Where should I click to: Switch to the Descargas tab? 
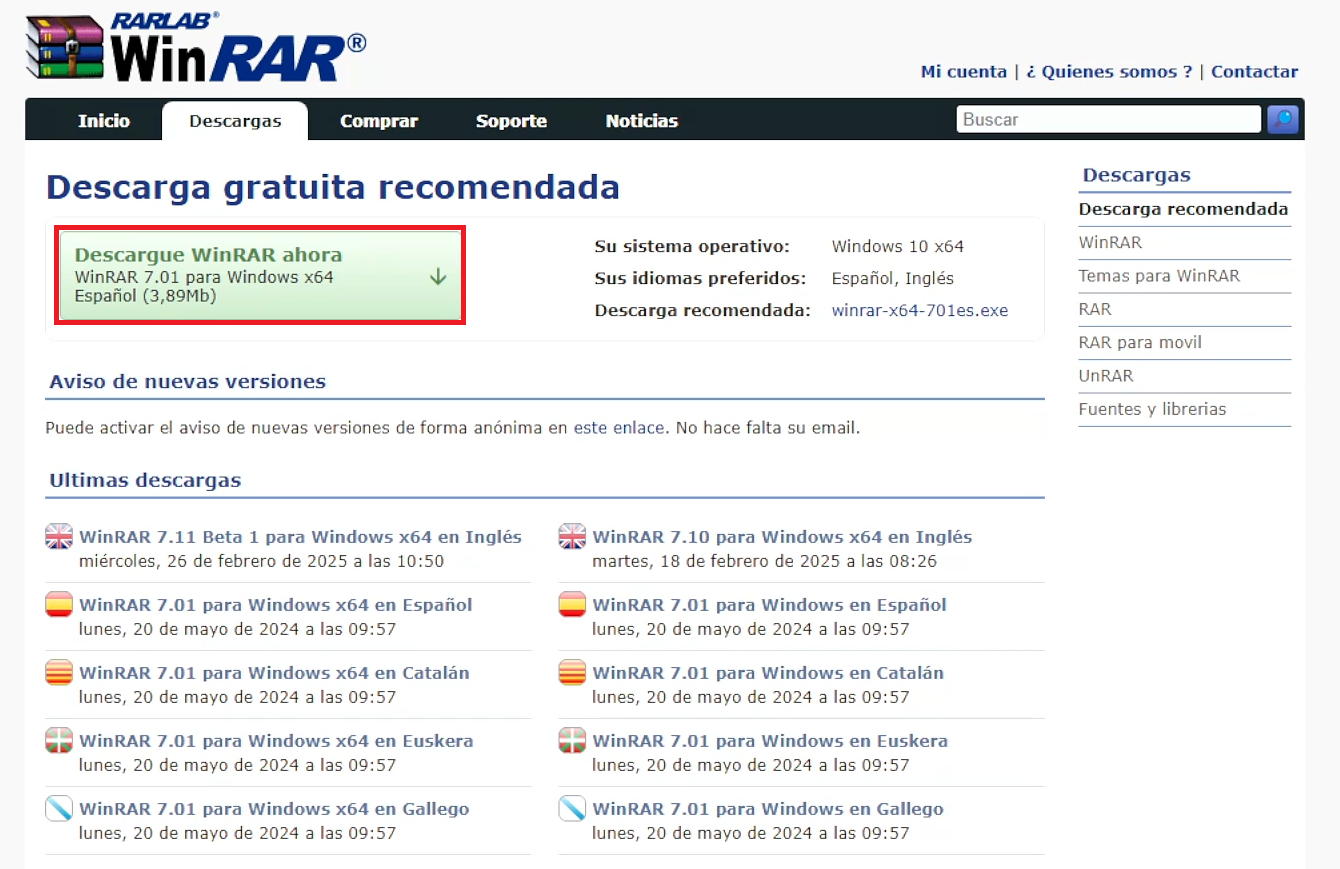pyautogui.click(x=235, y=120)
